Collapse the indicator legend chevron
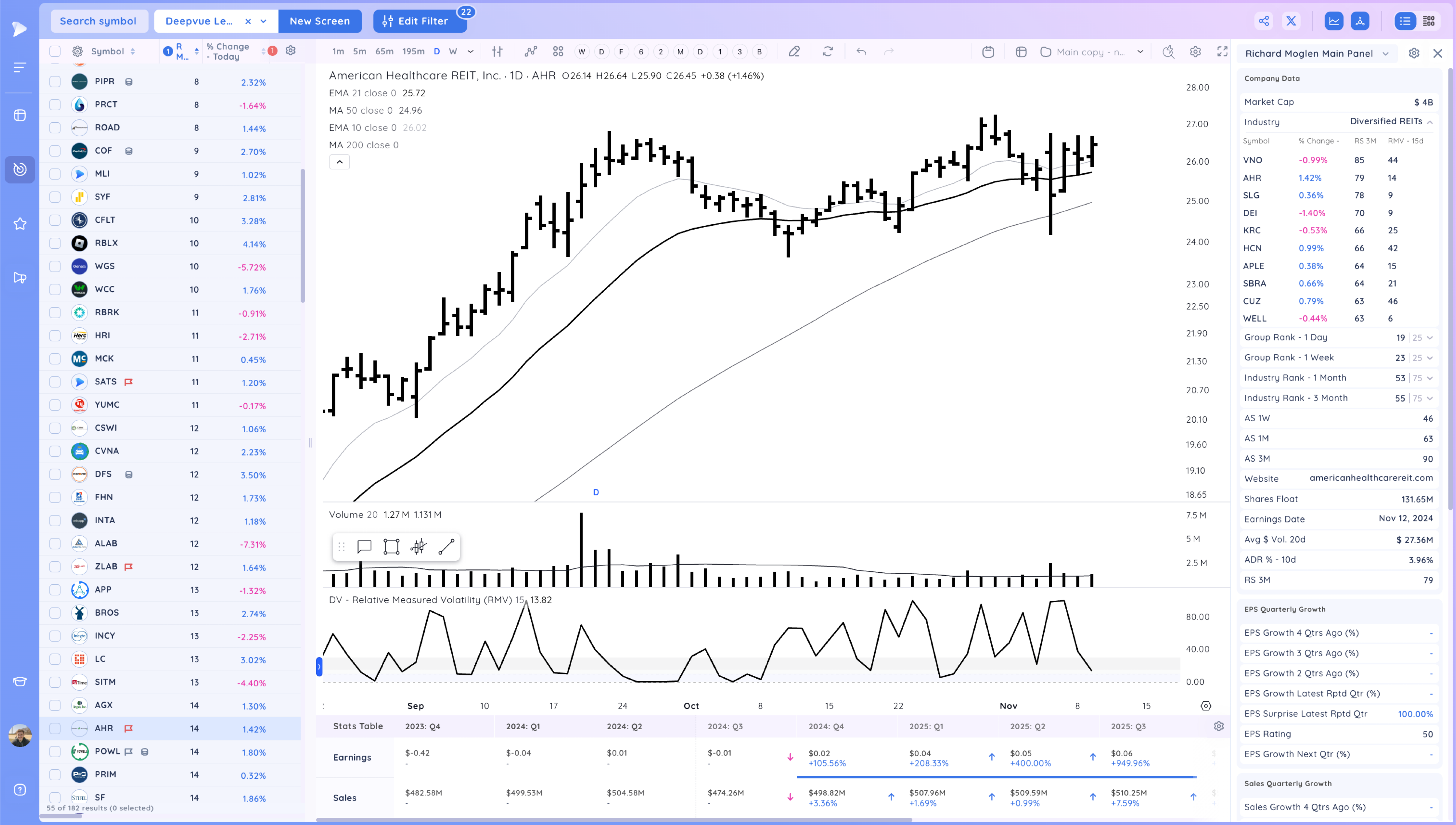The height and width of the screenshot is (825, 1456). (x=339, y=162)
